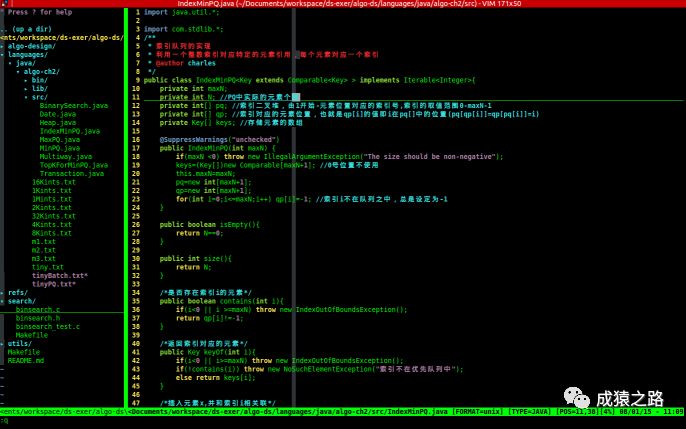Collapse the src/ folder
This screenshot has height=429, width=686.
(39, 97)
